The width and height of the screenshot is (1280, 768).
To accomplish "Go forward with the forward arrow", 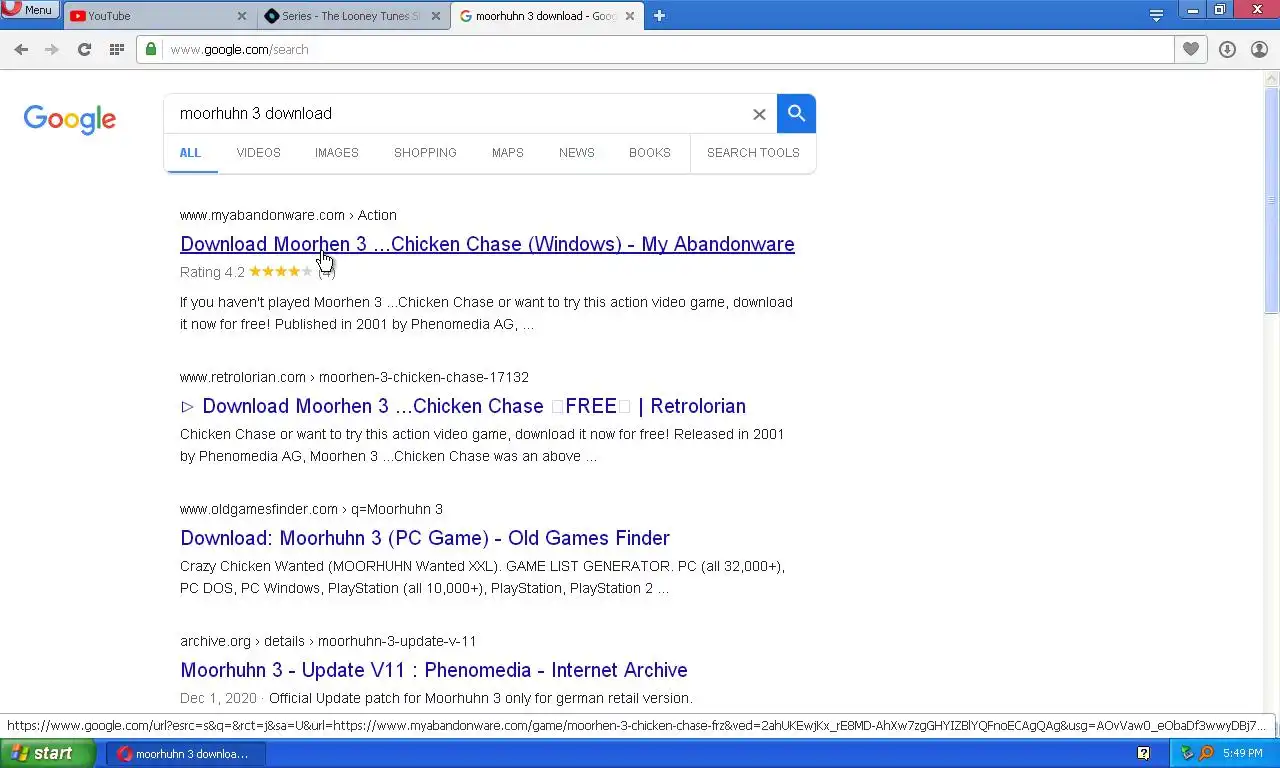I will click(x=52, y=49).
